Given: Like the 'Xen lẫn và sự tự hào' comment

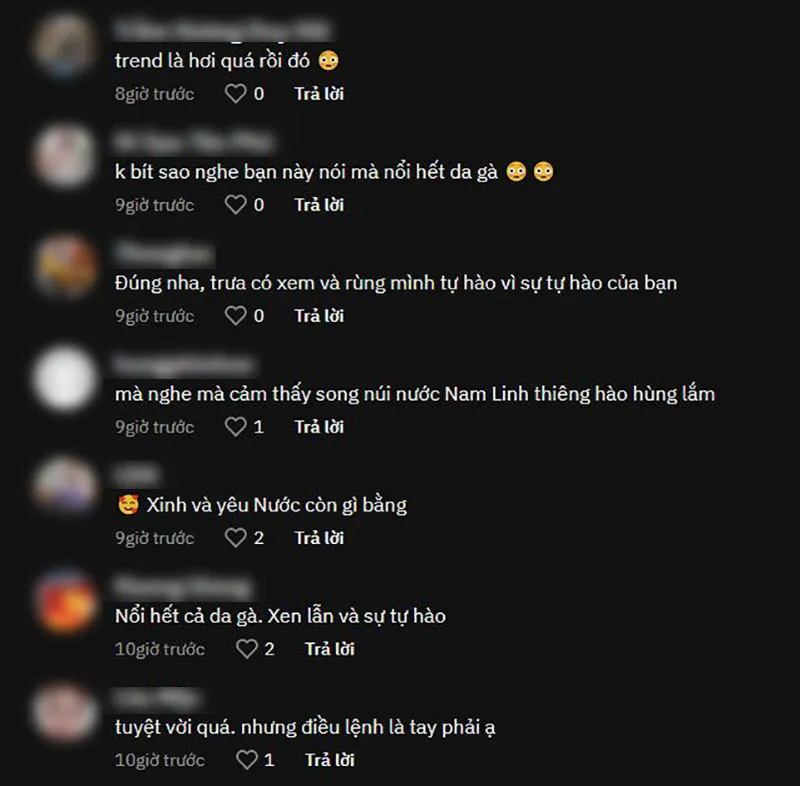Looking at the screenshot, I should [x=247, y=649].
